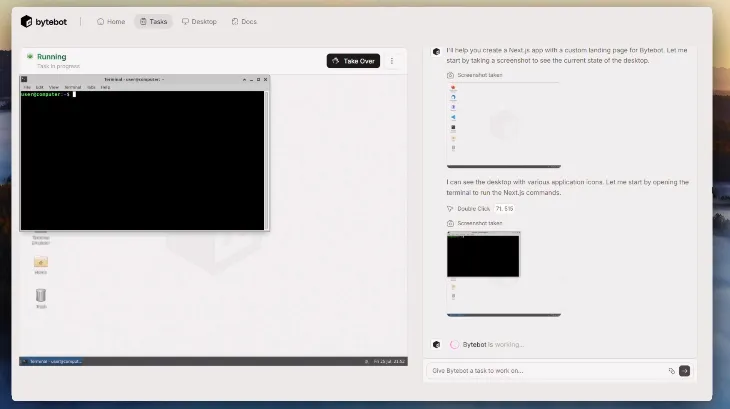Switch to the Tasks section
The image size is (730, 409).
153,21
